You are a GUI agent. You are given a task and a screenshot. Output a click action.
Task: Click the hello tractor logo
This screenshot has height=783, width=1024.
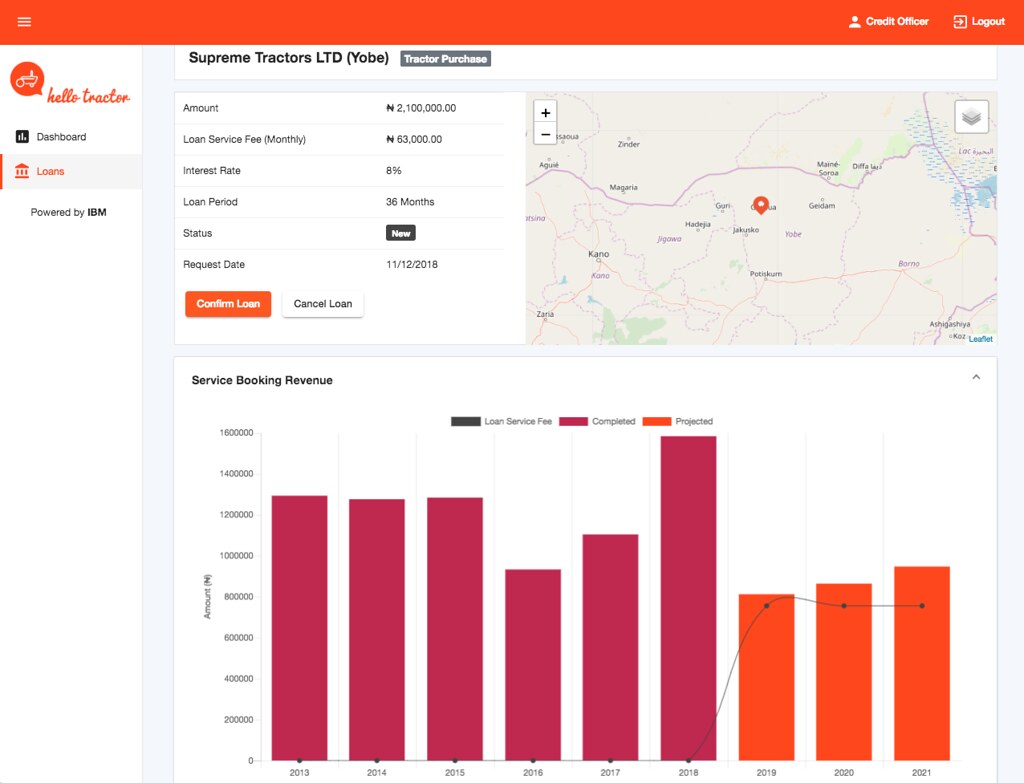click(x=70, y=83)
